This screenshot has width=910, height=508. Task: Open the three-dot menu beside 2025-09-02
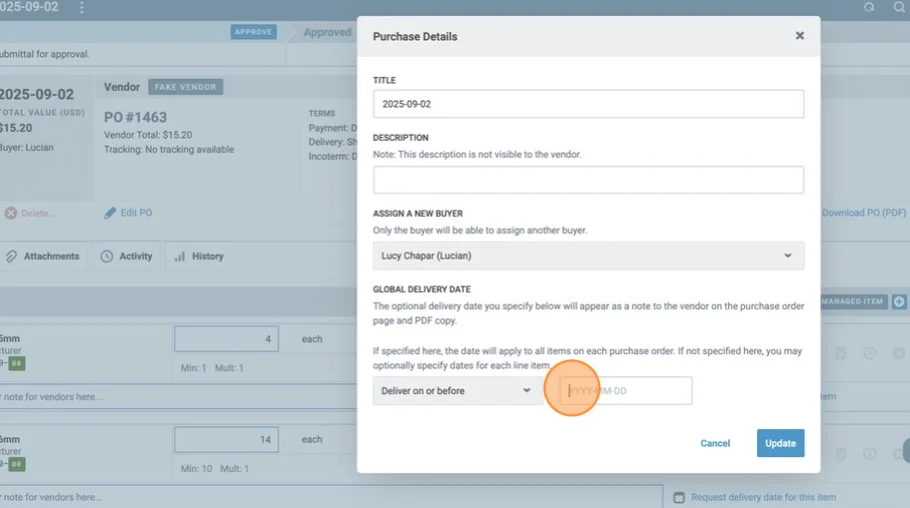click(x=81, y=8)
